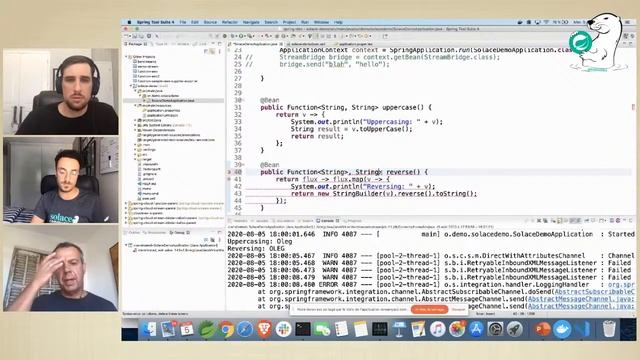
Task: Collapse the reverse() code fold at line 39
Action: pyautogui.click(x=244, y=165)
